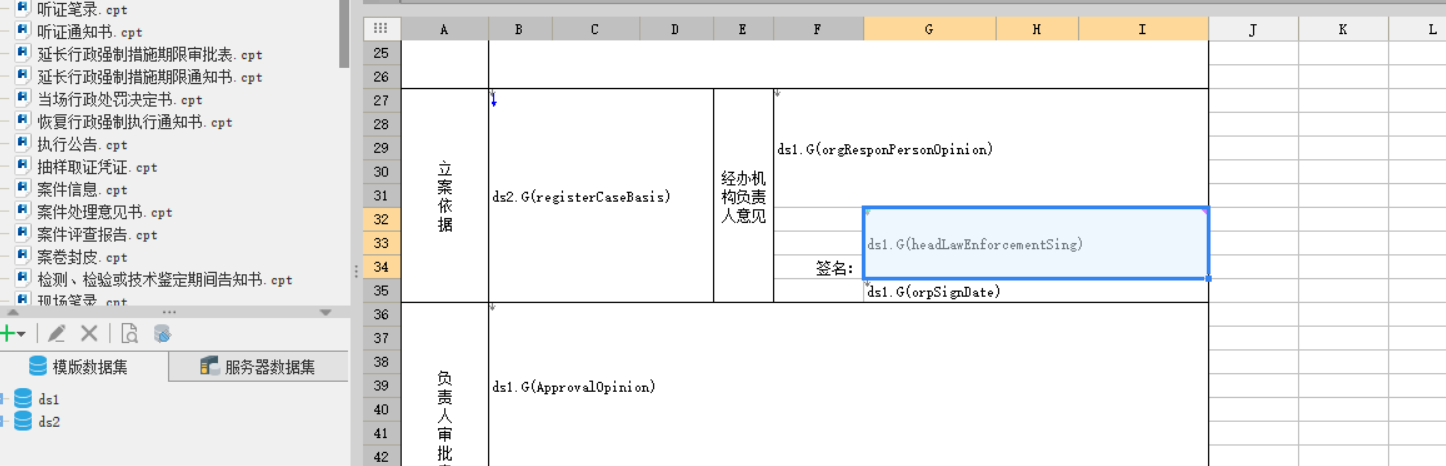
Task: Click cell ds1.G(ApprovalOpinion)
Action: (848, 386)
